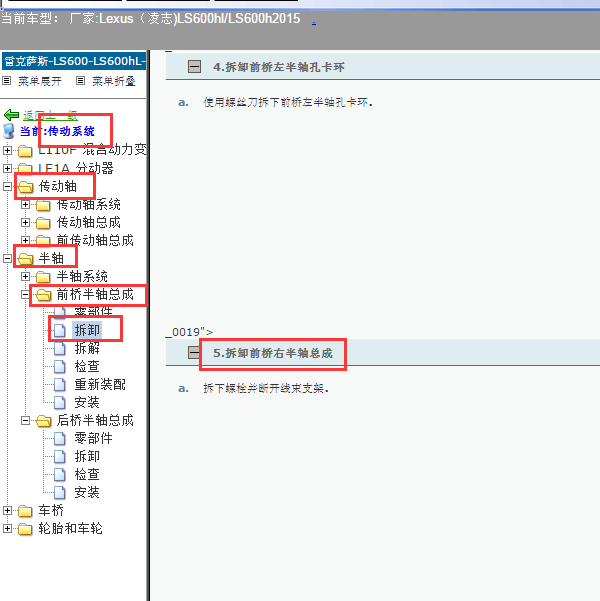The height and width of the screenshot is (601, 600).
Task: Click the 当前:传动系统 label
Action: point(57,131)
